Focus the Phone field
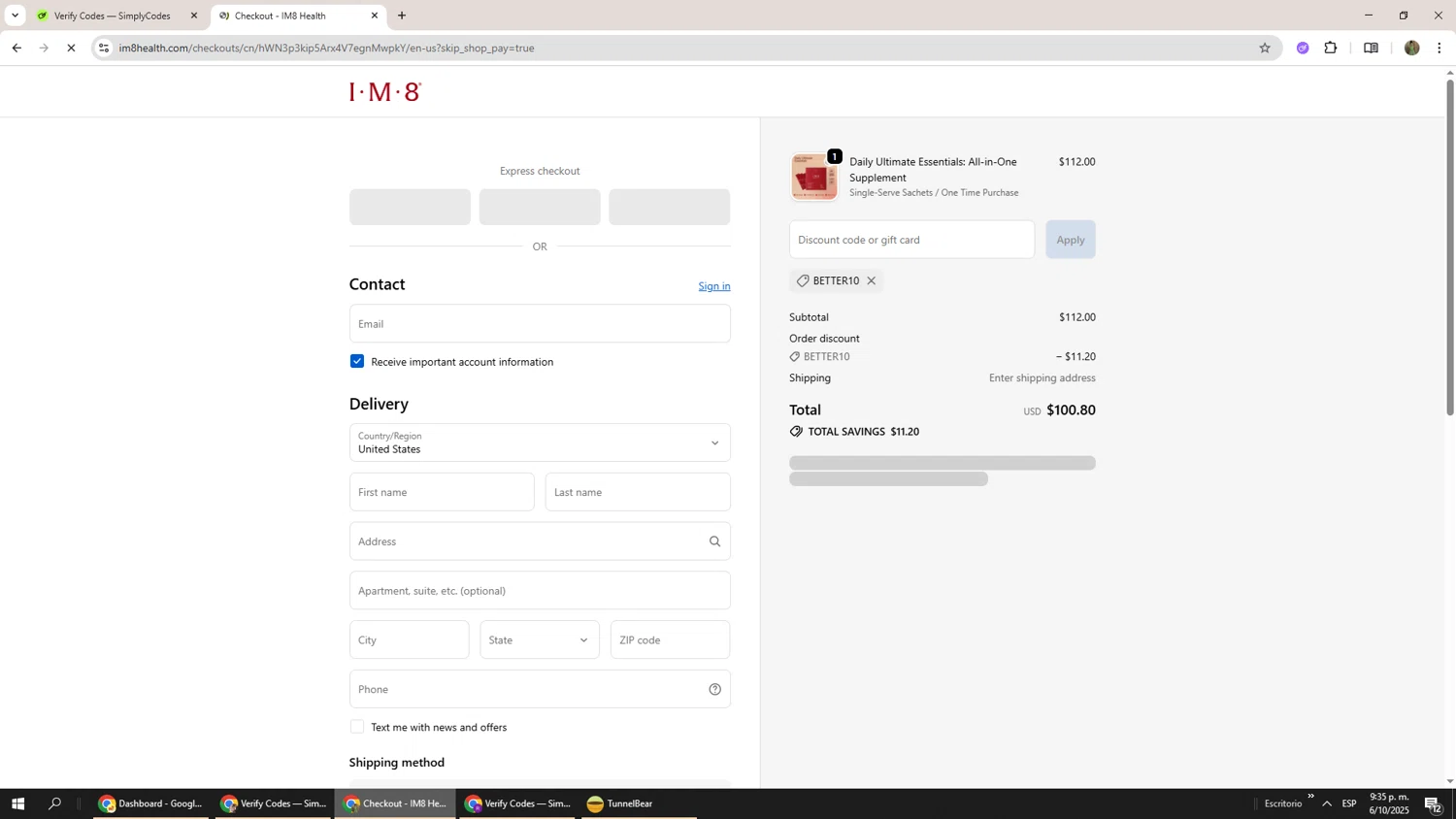This screenshot has height=819, width=1456. coord(540,689)
